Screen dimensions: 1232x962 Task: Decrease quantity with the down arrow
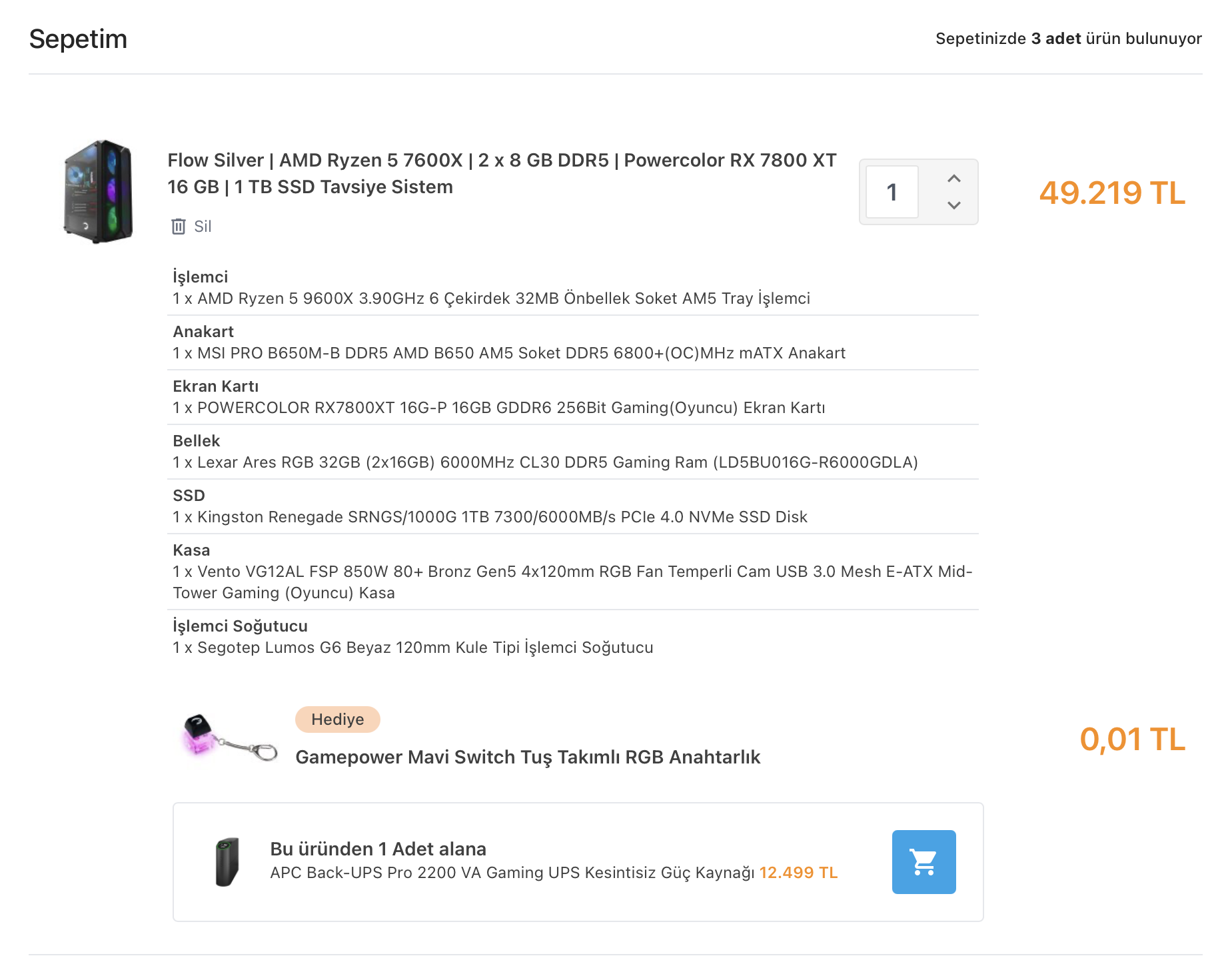pos(953,205)
